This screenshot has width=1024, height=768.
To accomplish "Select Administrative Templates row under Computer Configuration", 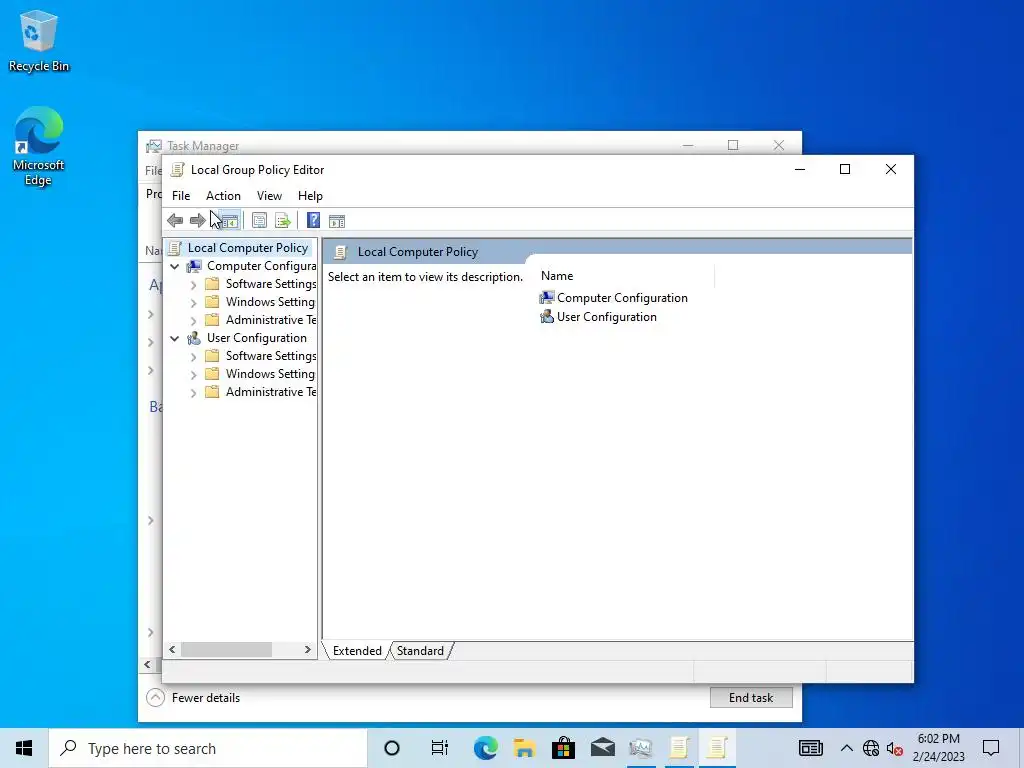I will pos(261,320).
